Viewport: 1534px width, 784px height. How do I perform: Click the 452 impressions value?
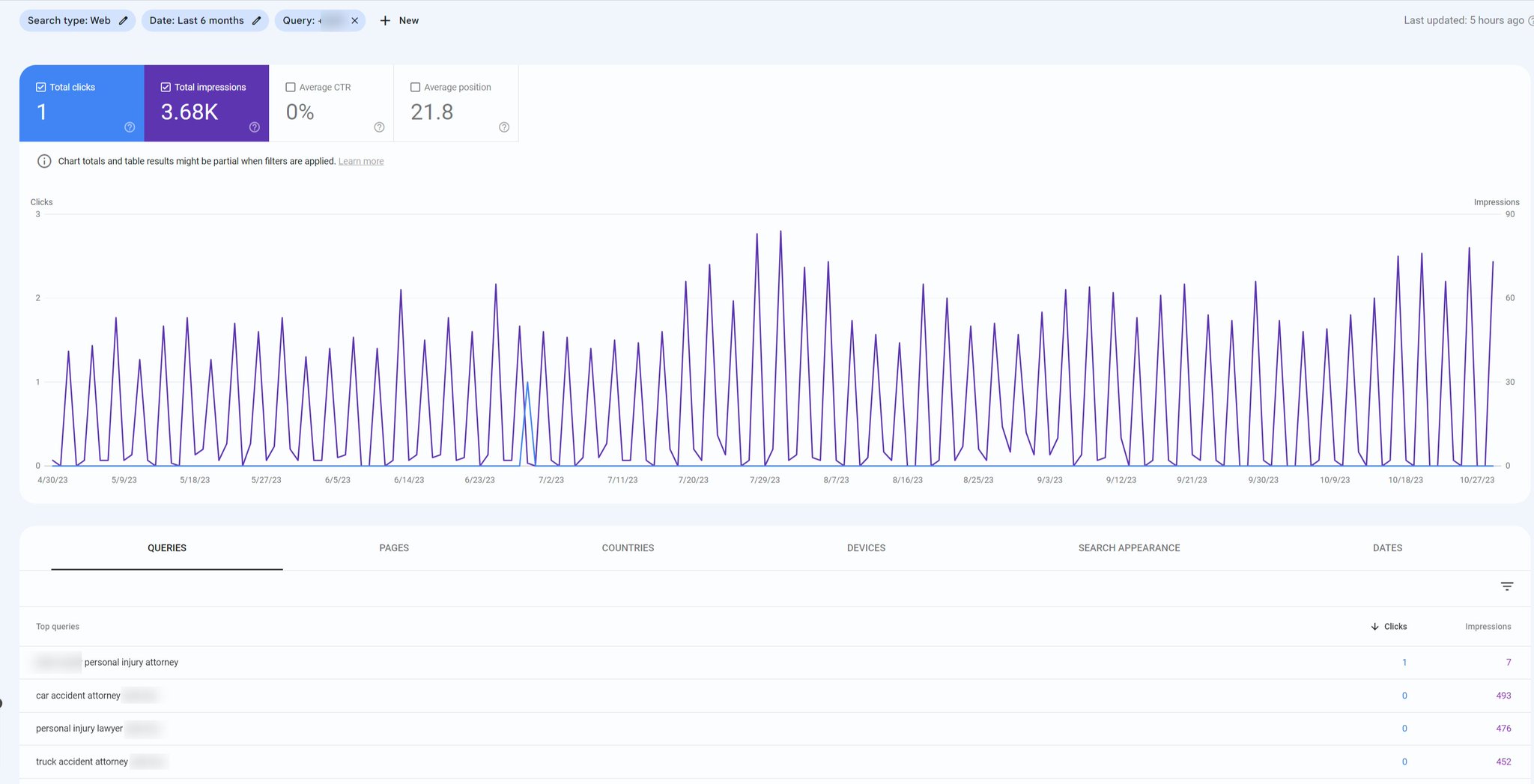pyautogui.click(x=1503, y=762)
